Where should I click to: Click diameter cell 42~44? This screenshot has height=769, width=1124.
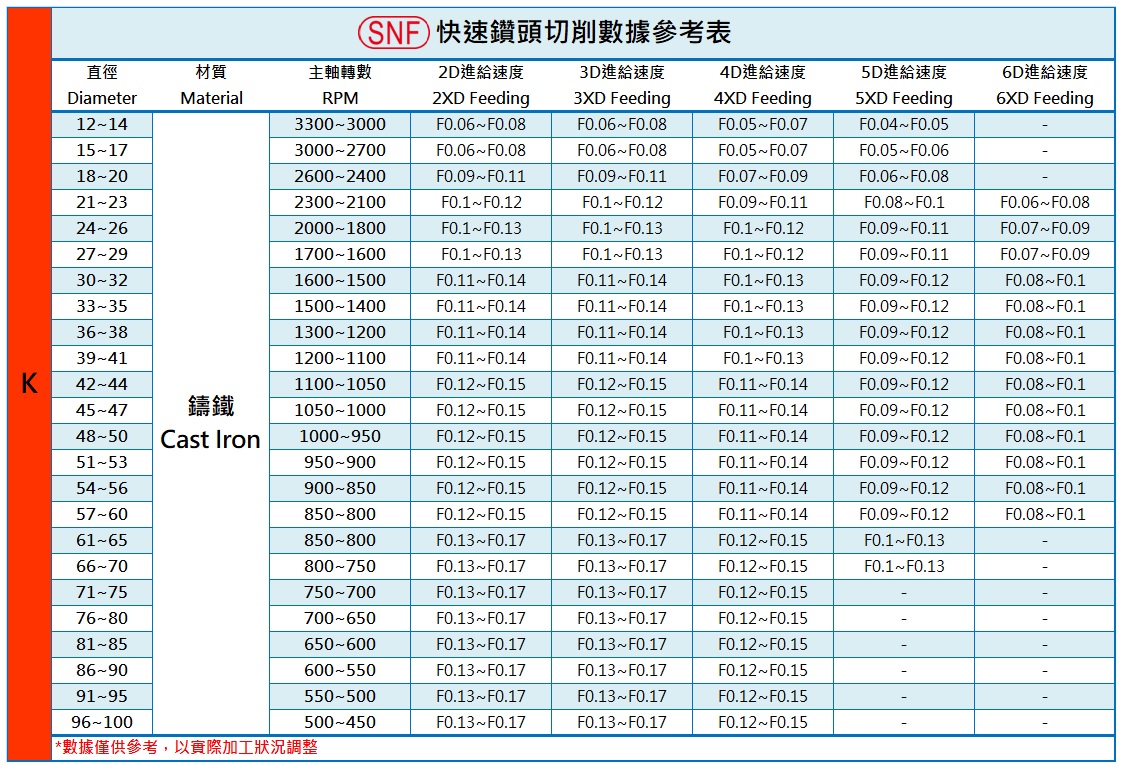click(x=102, y=384)
